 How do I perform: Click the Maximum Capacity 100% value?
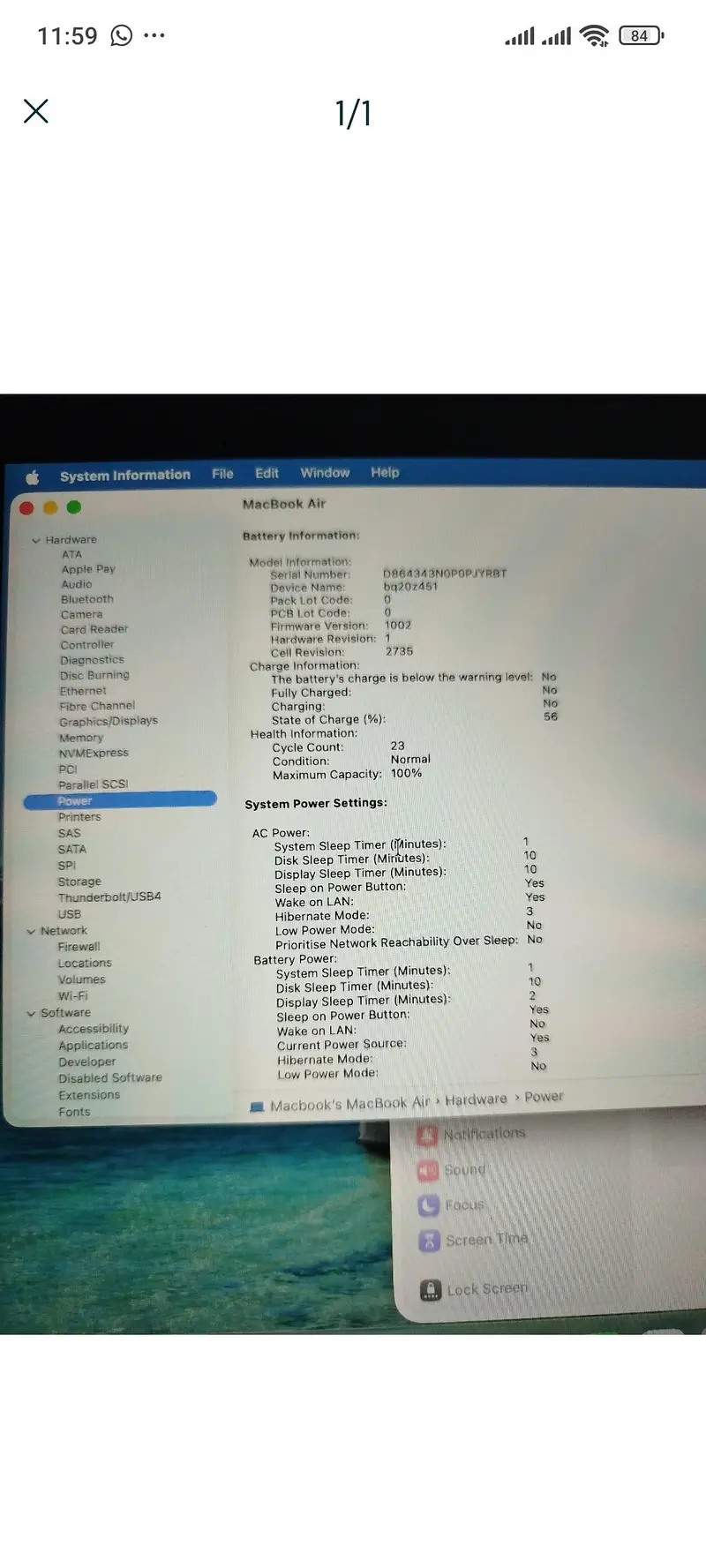point(406,773)
